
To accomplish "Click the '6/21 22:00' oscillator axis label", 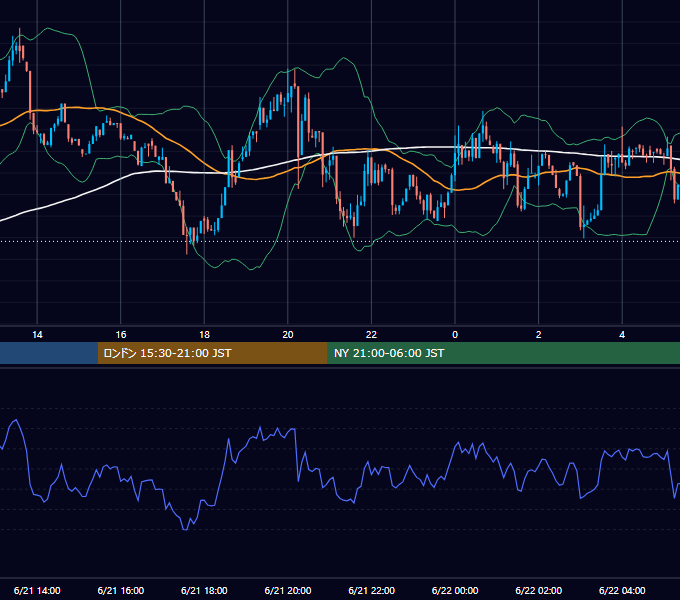I will click(x=372, y=590).
